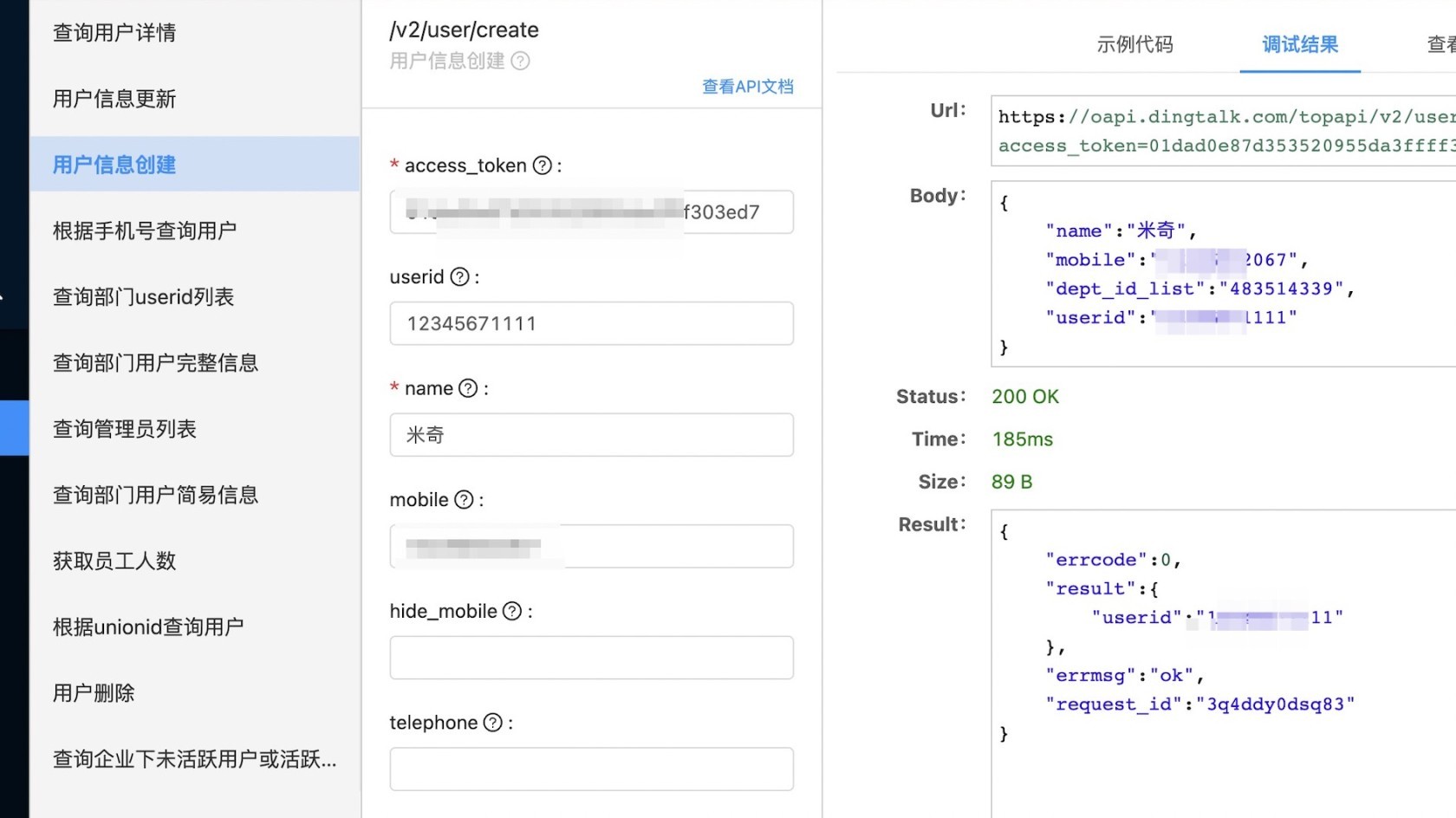Image resolution: width=1456 pixels, height=818 pixels.
Task: Select 查询企业下未活跃用户或活跃 in sidebar
Action: 195,759
